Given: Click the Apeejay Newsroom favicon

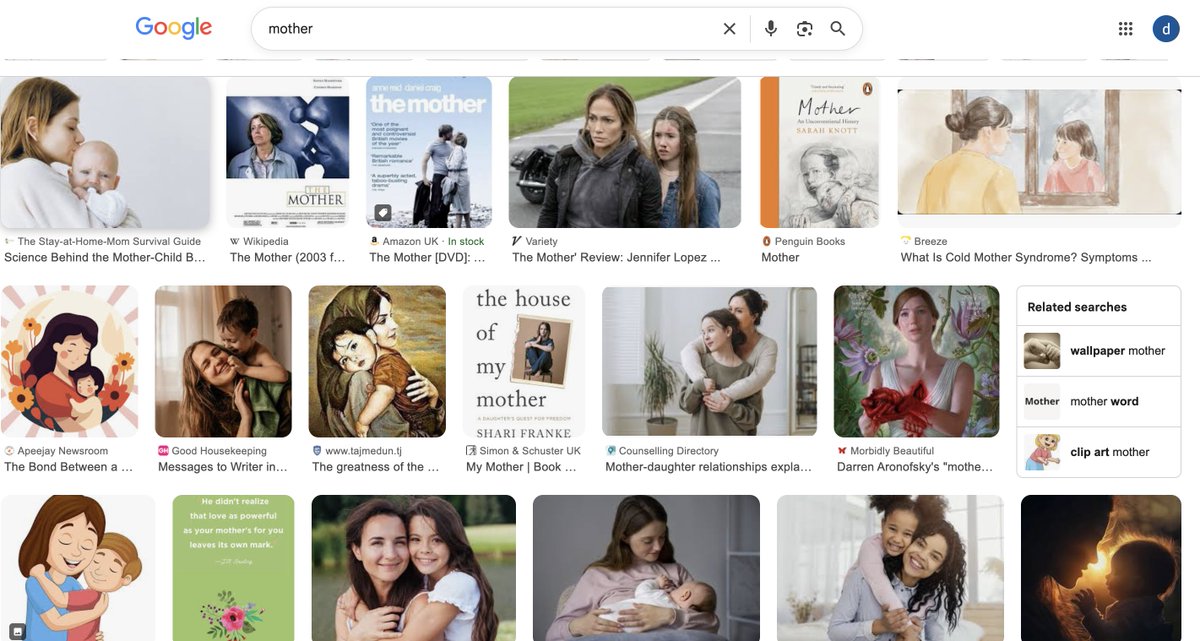Looking at the screenshot, I should pyautogui.click(x=9, y=452).
